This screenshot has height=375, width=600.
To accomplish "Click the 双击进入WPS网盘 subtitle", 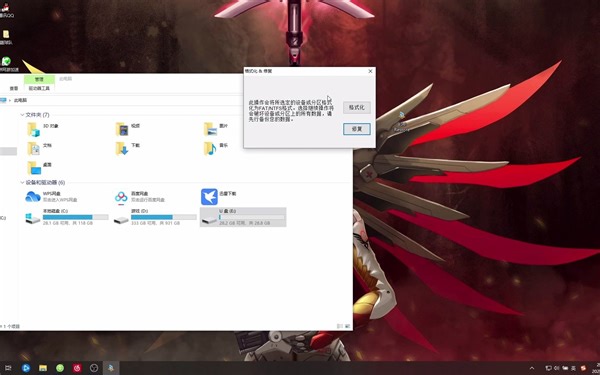I will [x=60, y=200].
